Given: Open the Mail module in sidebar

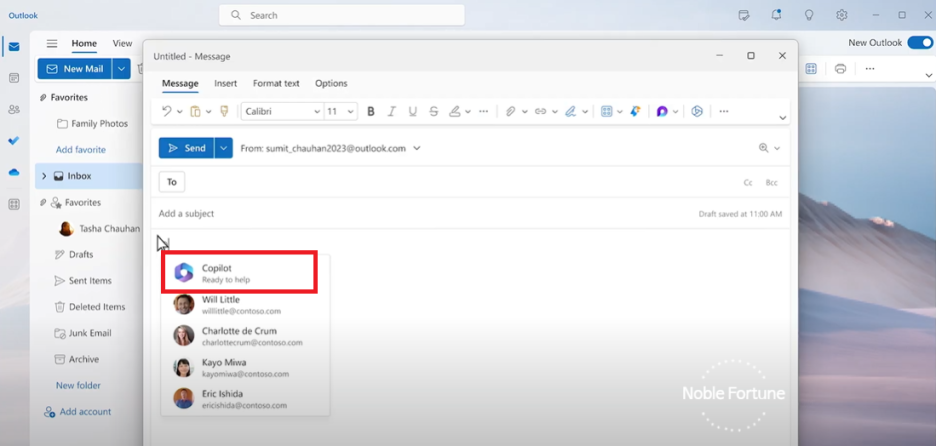Looking at the screenshot, I should (14, 47).
